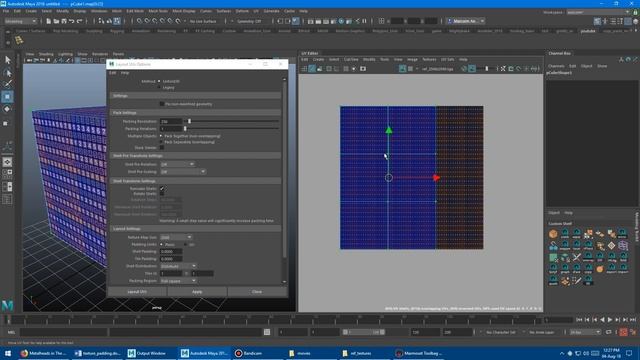The image size is (640, 360).
Task: Click the Save Scene icon
Action: coord(64,21)
